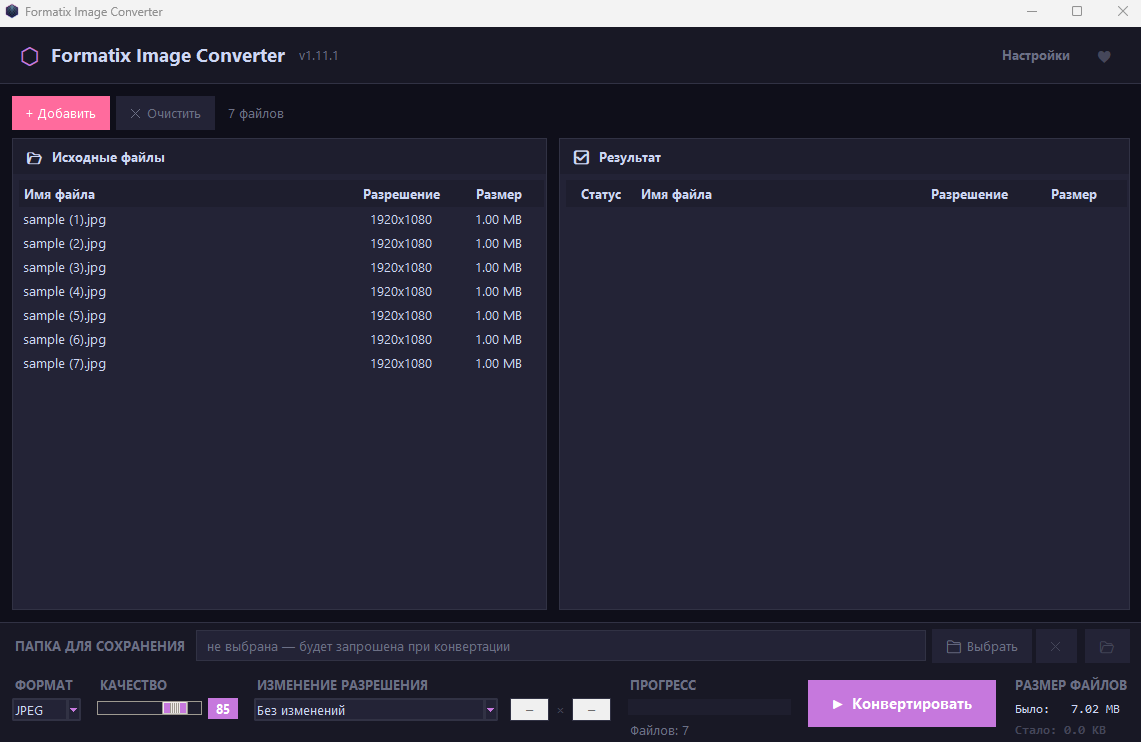Click result Разрешение column header

pos(969,194)
